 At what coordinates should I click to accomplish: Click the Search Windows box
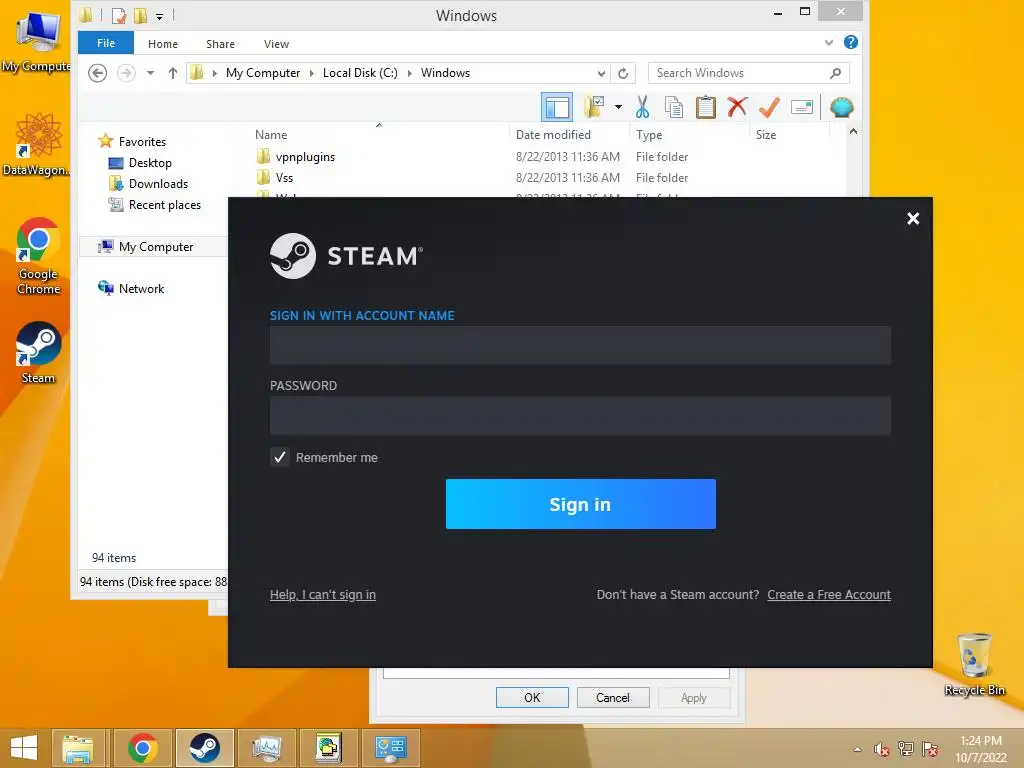[748, 73]
